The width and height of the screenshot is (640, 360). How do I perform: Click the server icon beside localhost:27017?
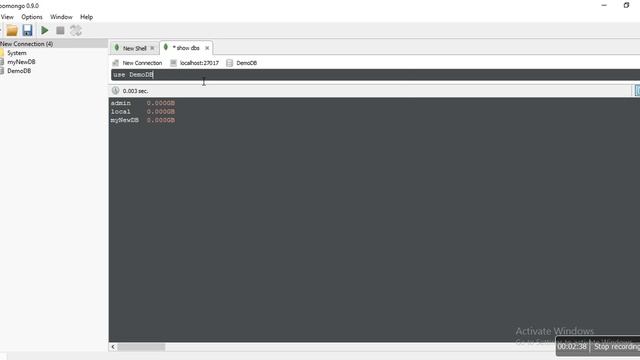tap(173, 63)
